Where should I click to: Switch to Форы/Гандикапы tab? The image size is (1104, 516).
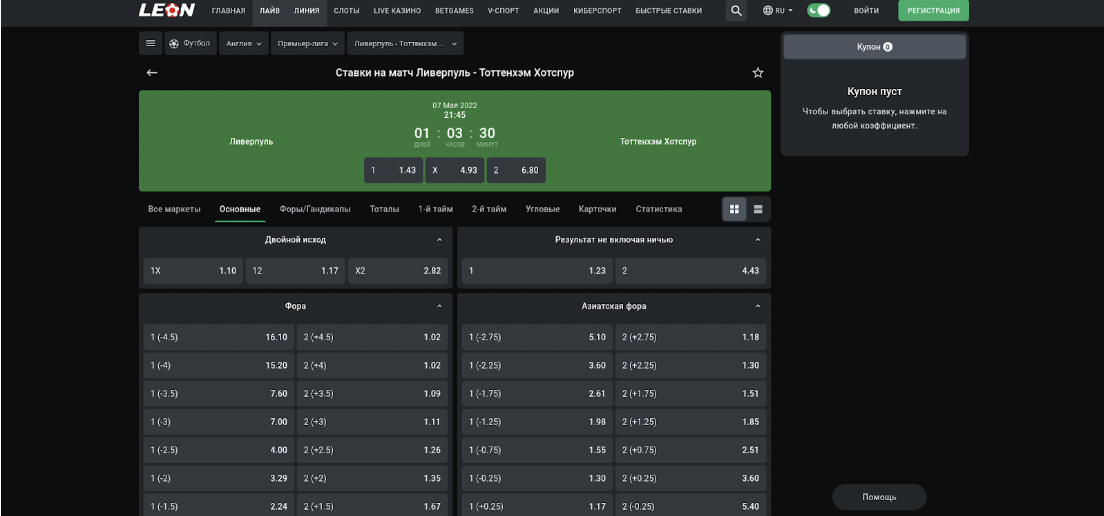tap(315, 209)
